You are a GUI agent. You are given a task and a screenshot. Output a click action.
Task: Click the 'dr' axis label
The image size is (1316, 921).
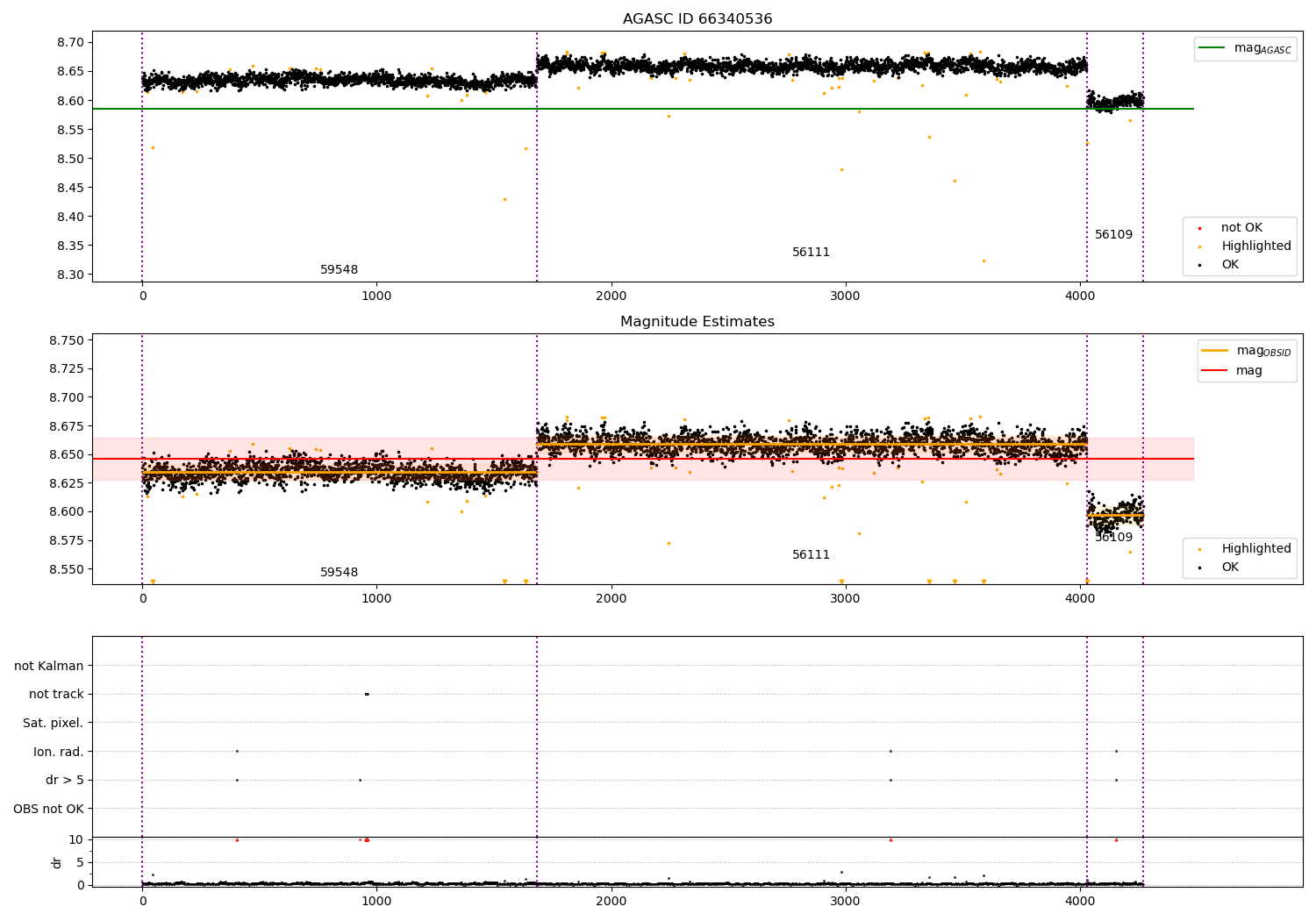click(x=57, y=862)
